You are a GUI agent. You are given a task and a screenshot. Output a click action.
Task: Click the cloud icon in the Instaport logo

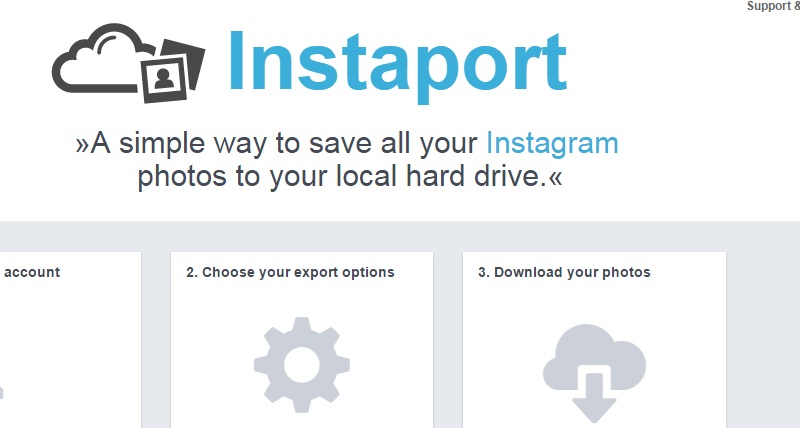point(99,59)
